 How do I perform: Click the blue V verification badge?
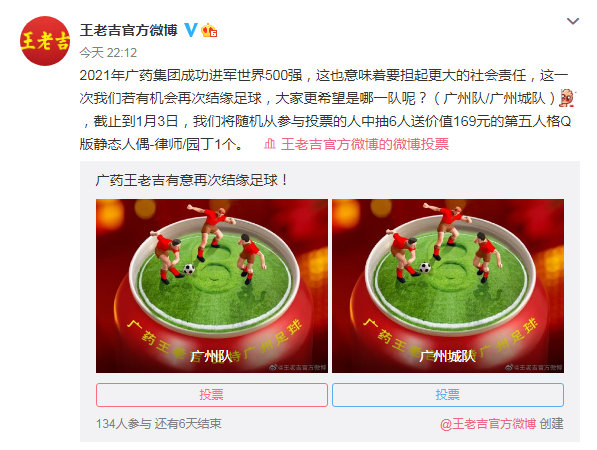[191, 30]
